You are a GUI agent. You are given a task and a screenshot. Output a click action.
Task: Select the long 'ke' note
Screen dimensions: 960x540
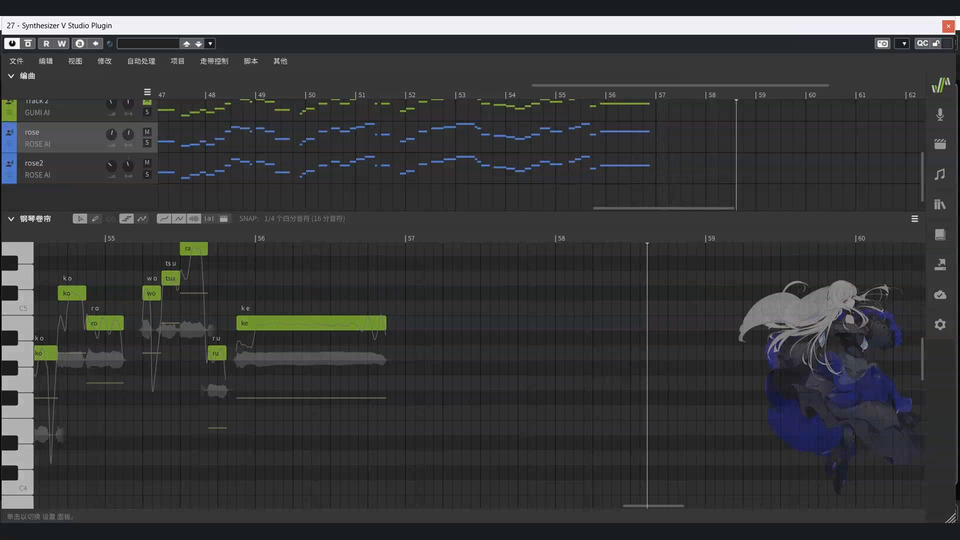pyautogui.click(x=311, y=323)
